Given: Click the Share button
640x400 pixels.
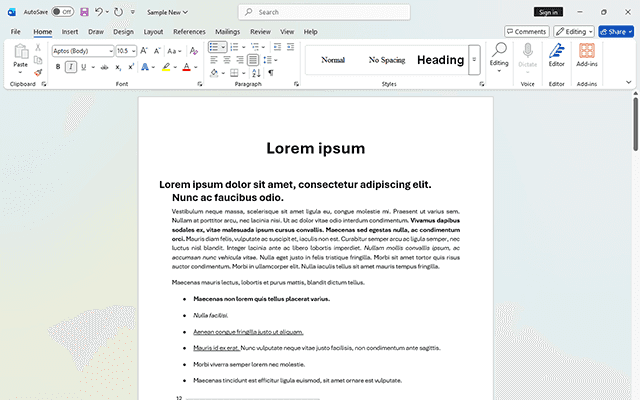Looking at the screenshot, I should [616, 31].
